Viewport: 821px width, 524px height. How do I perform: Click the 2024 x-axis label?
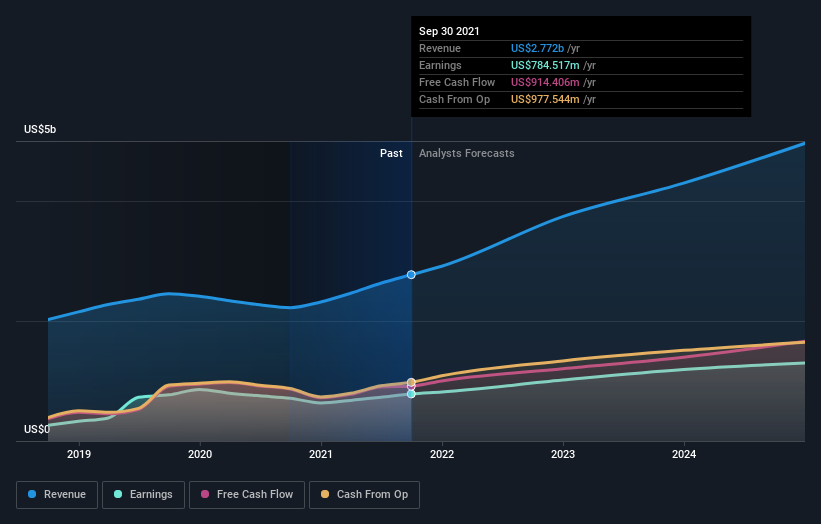coord(684,454)
